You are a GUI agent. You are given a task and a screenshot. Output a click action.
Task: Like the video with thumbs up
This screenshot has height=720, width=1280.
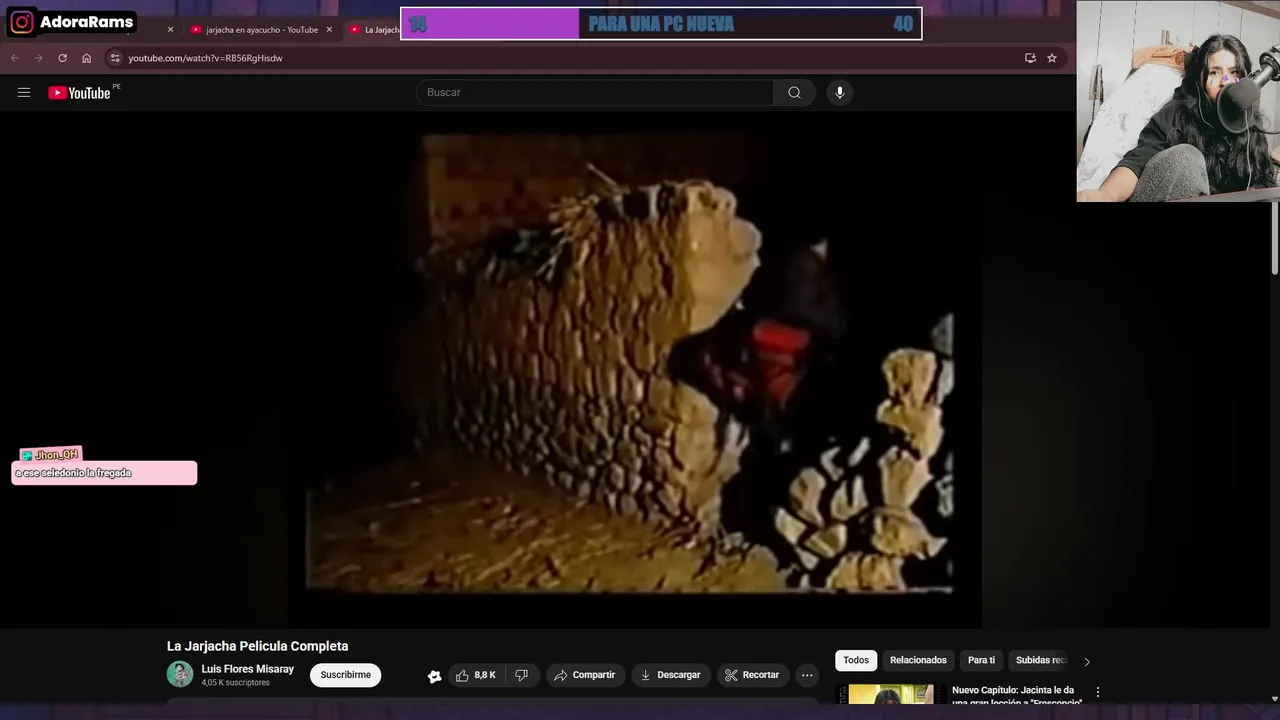[x=476, y=675]
